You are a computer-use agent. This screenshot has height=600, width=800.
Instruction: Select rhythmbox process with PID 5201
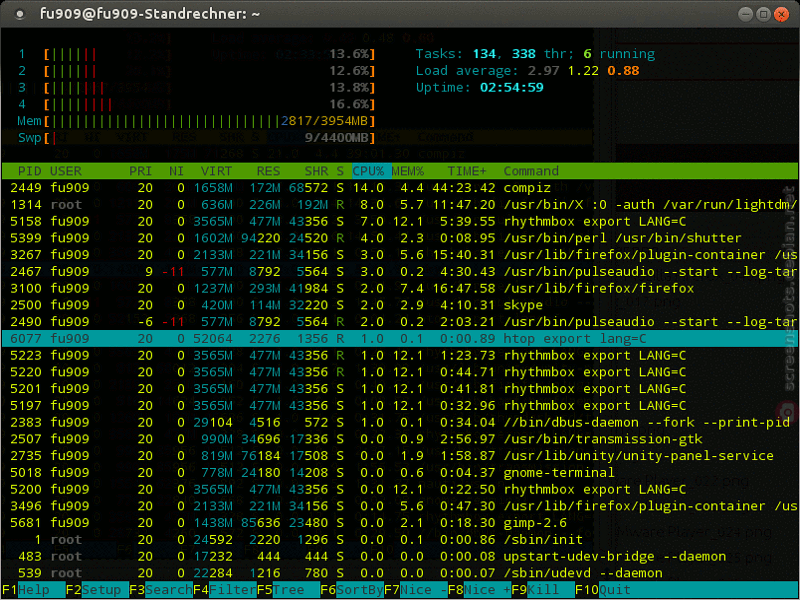click(400, 389)
